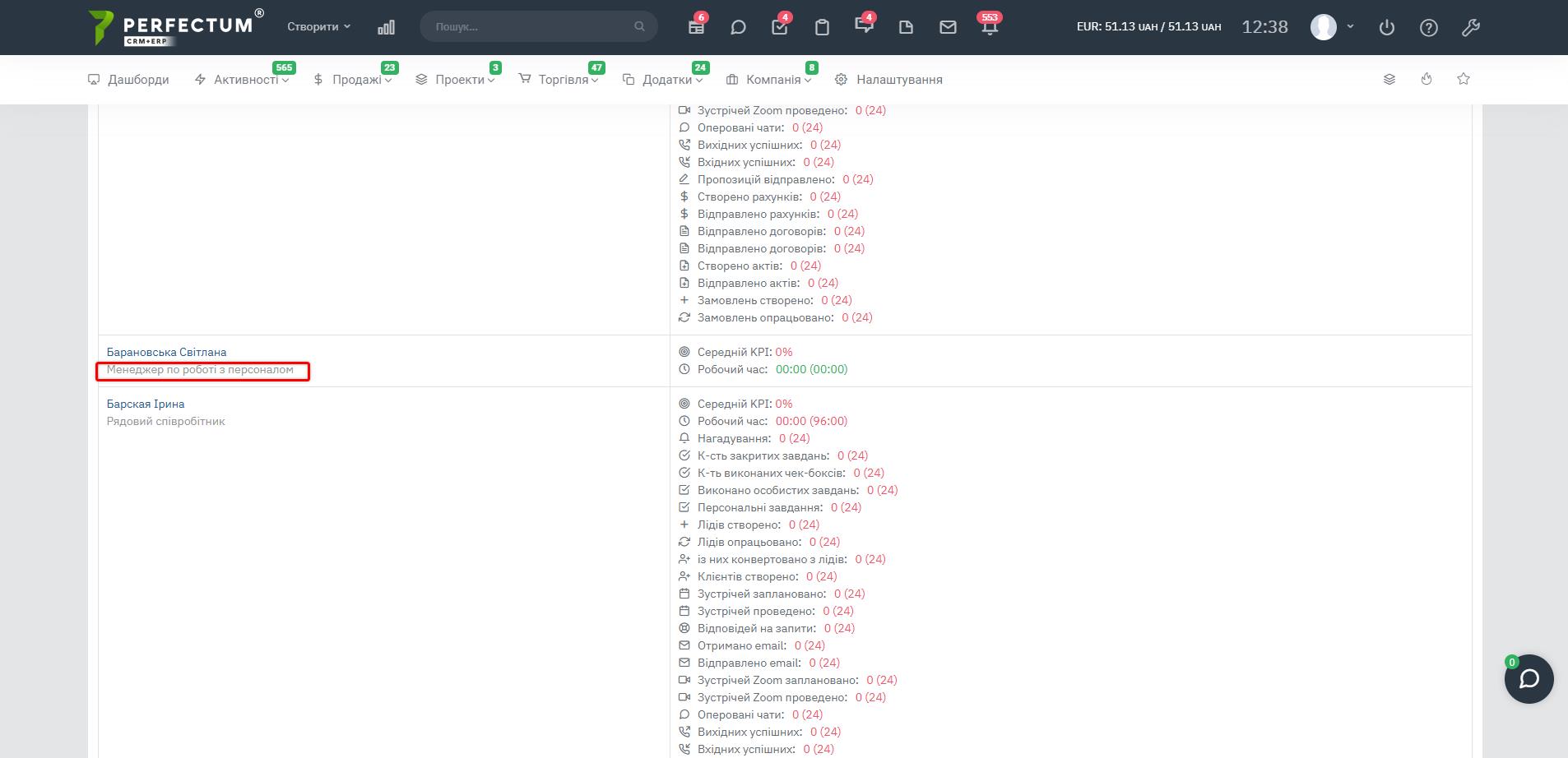1568x758 pixels.
Task: Open the mail envelope icon
Action: coord(948,27)
